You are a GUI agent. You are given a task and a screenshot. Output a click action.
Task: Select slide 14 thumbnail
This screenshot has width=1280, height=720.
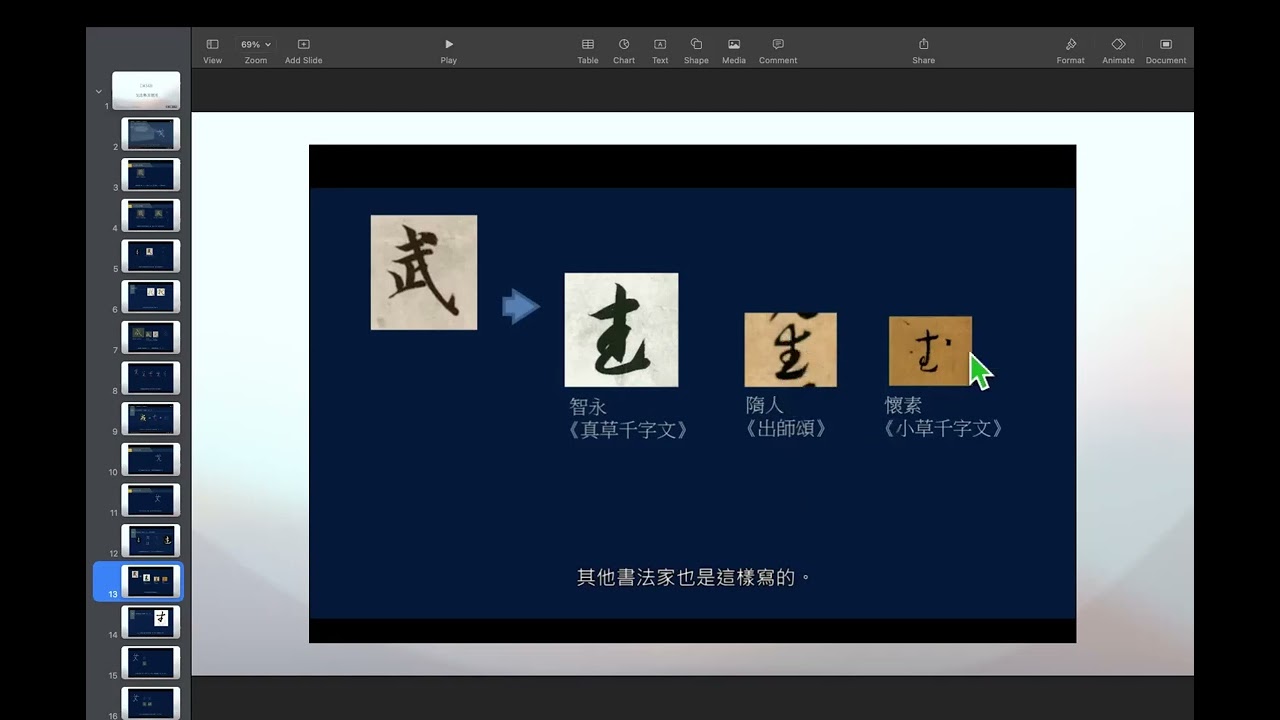coord(150,622)
